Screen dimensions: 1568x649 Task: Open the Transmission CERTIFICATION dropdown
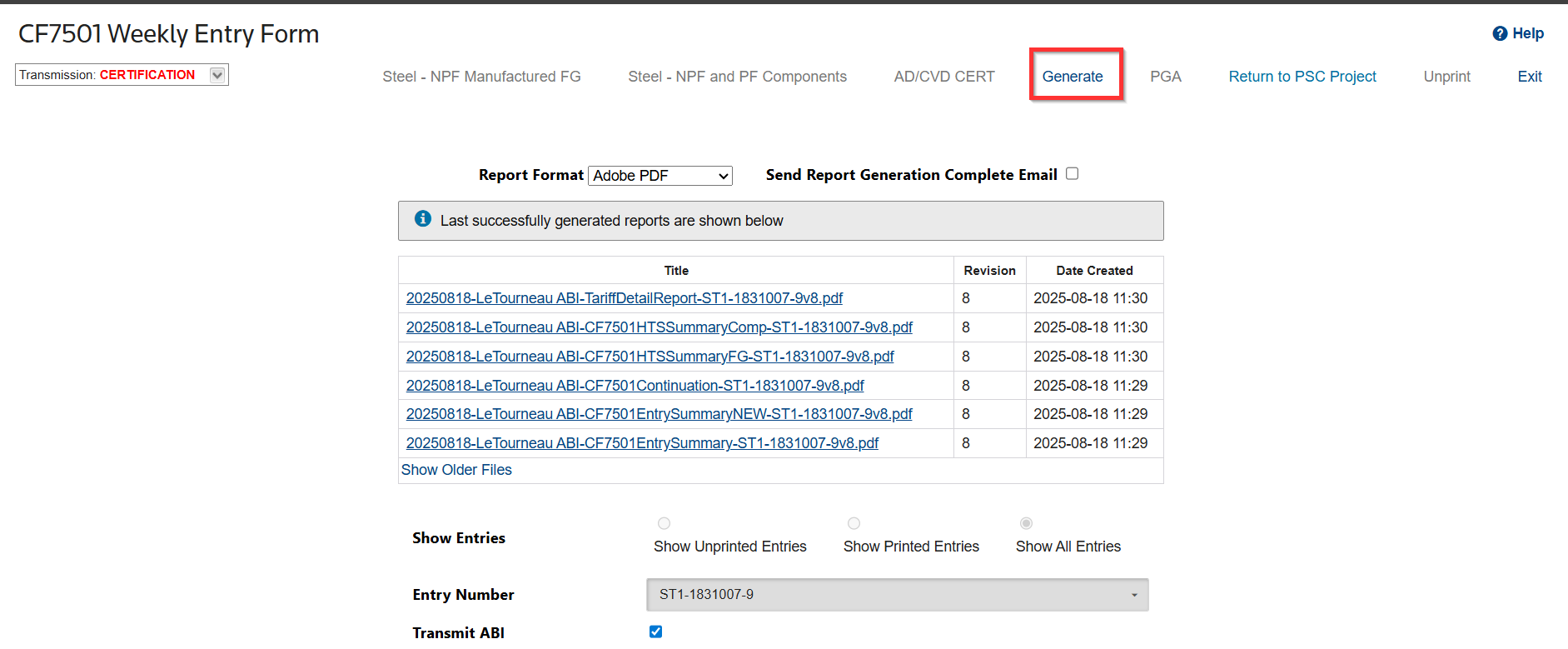tap(217, 75)
